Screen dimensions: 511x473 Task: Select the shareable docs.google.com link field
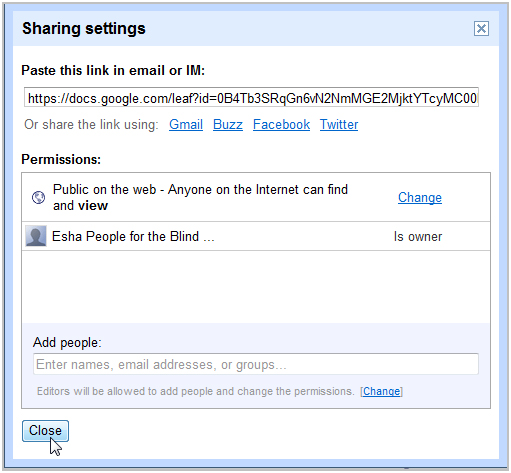[251, 97]
